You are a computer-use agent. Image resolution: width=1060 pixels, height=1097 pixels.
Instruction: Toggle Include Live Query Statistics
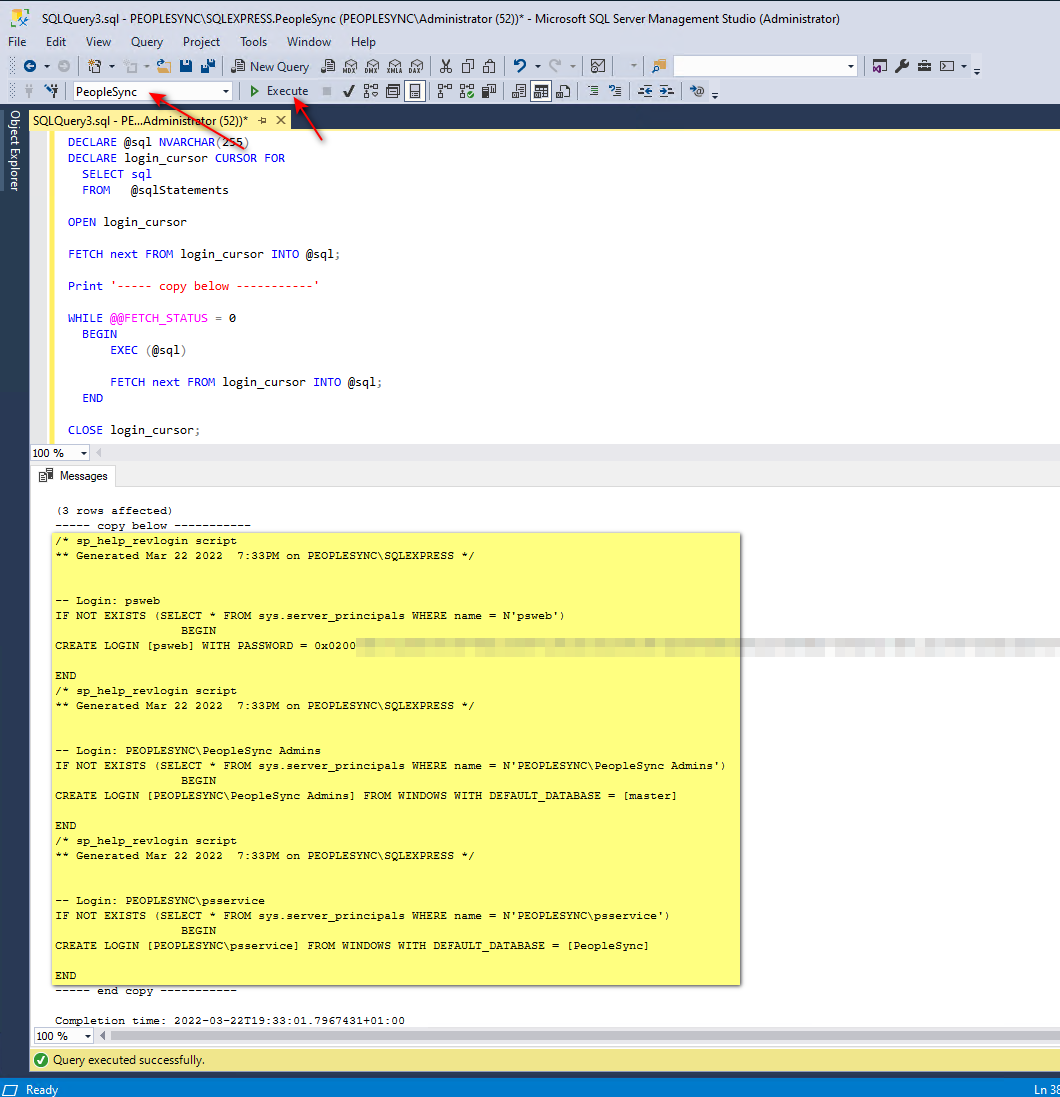(x=467, y=91)
